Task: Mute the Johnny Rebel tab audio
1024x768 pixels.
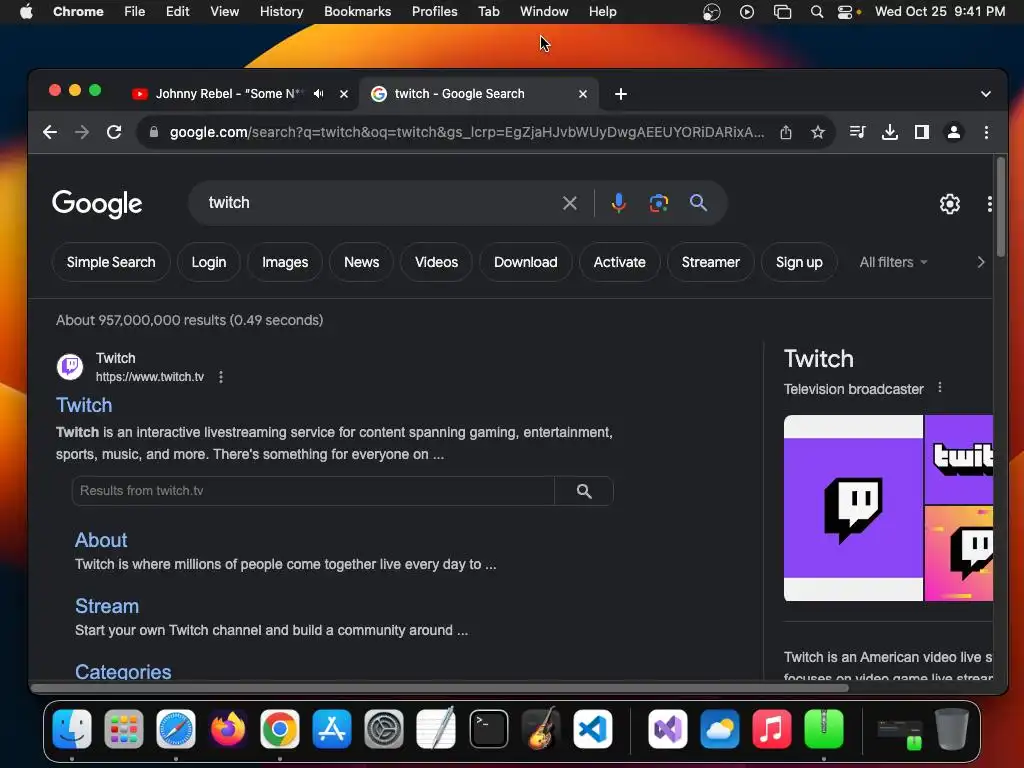Action: coord(318,94)
